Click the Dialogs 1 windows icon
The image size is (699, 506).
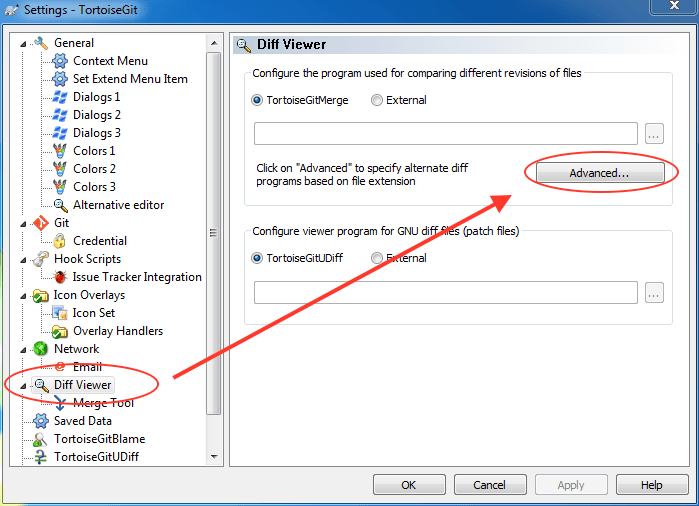click(60, 97)
